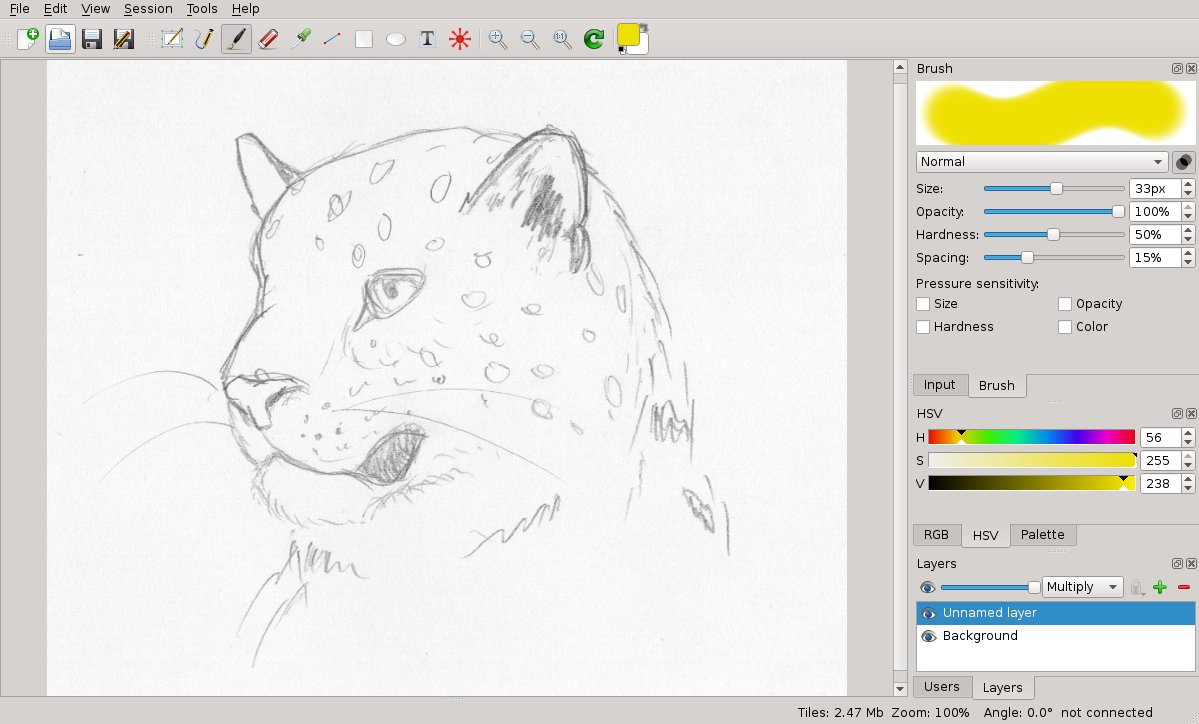The width and height of the screenshot is (1199, 724).
Task: Float the Layers dock panel
Action: [1177, 563]
